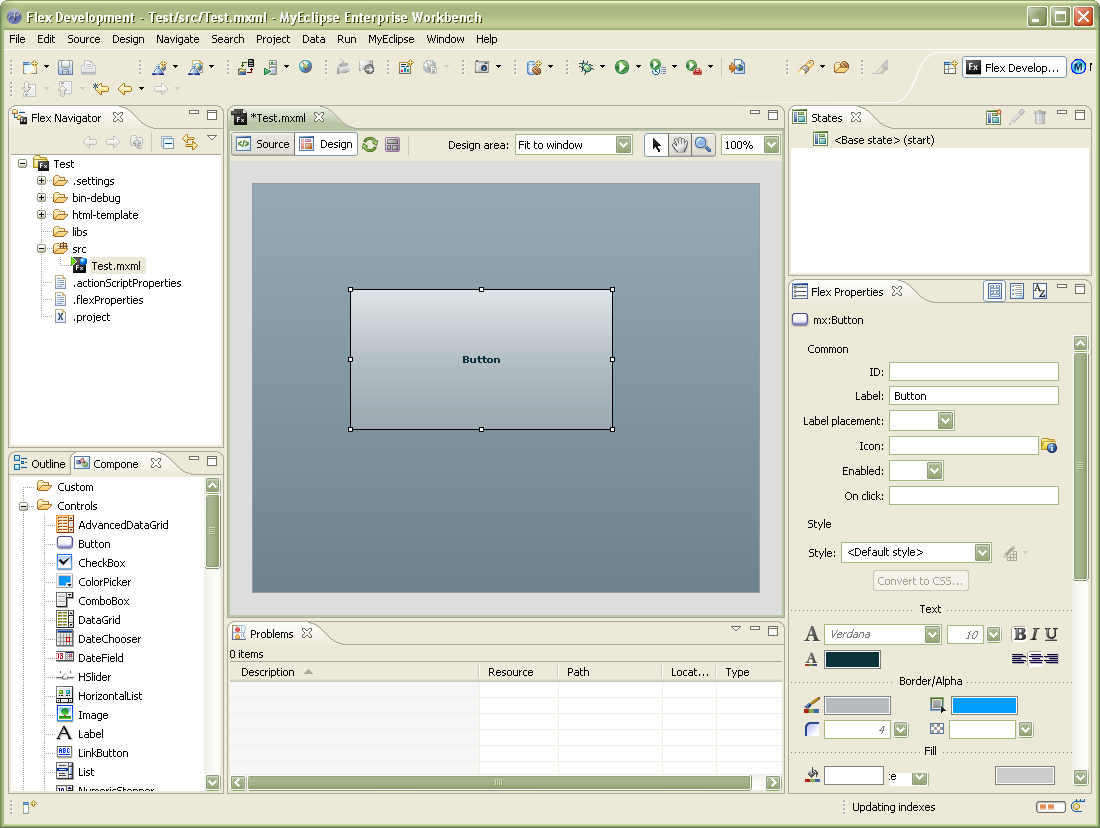This screenshot has width=1100, height=828.
Task: Click the Label input field showing Button
Action: coord(973,395)
